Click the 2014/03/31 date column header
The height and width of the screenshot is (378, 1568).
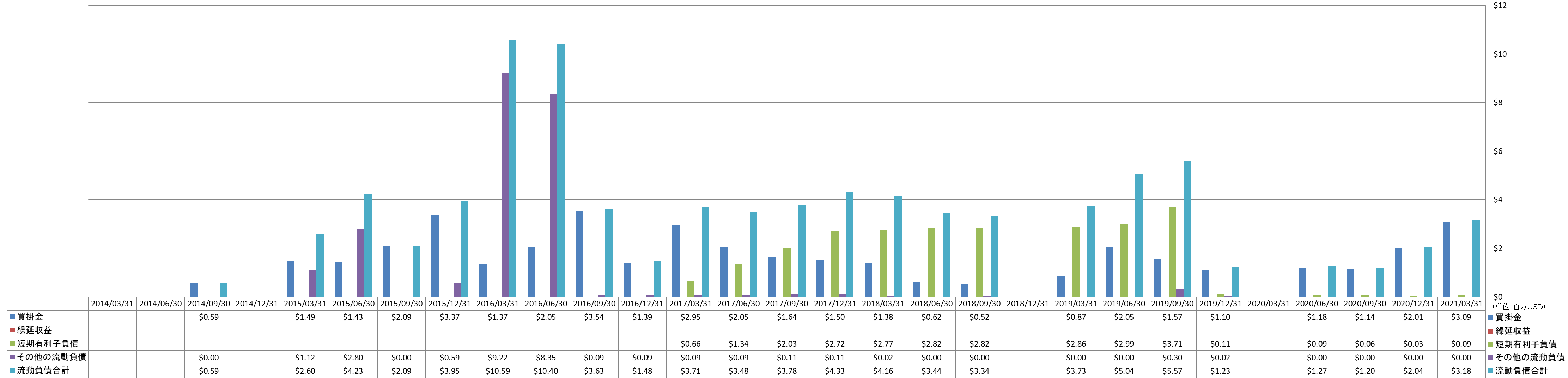tap(113, 304)
